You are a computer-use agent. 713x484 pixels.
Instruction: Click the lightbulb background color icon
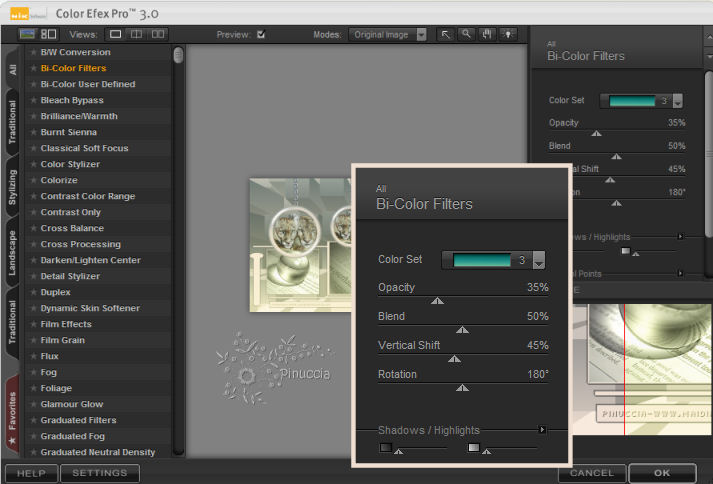[508, 34]
